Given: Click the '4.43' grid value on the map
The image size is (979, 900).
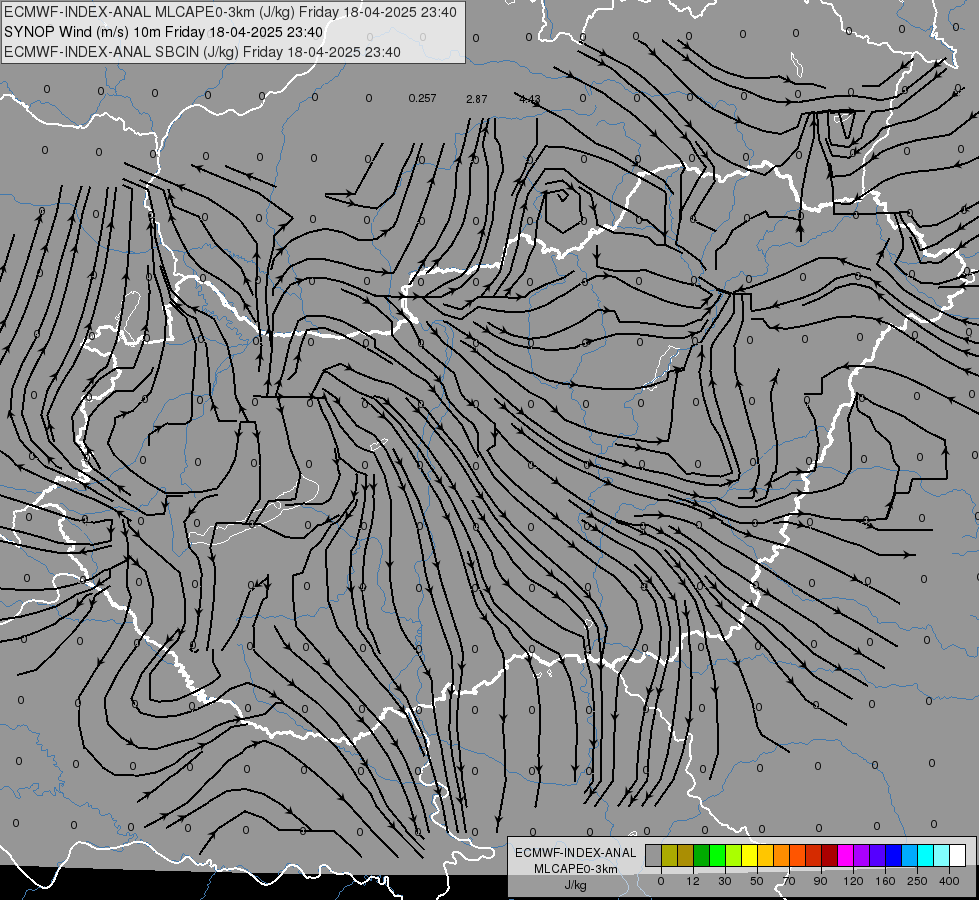Looking at the screenshot, I should pos(530,99).
